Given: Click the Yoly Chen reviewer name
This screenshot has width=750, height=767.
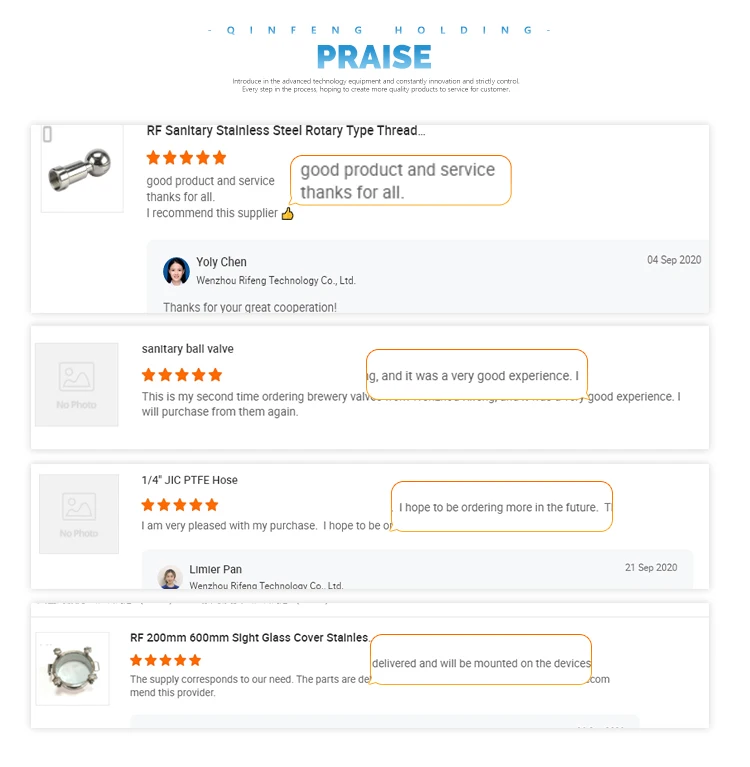Looking at the screenshot, I should [221, 262].
